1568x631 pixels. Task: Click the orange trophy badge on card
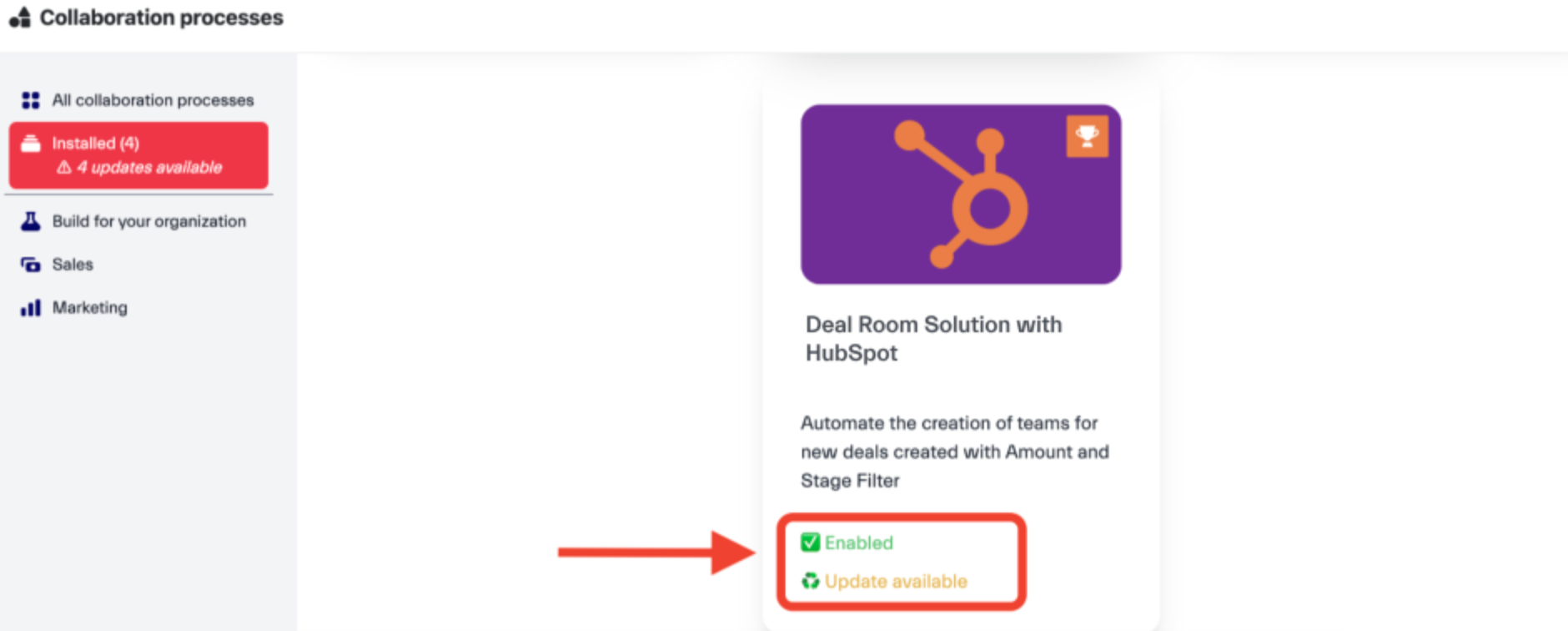[x=1087, y=136]
